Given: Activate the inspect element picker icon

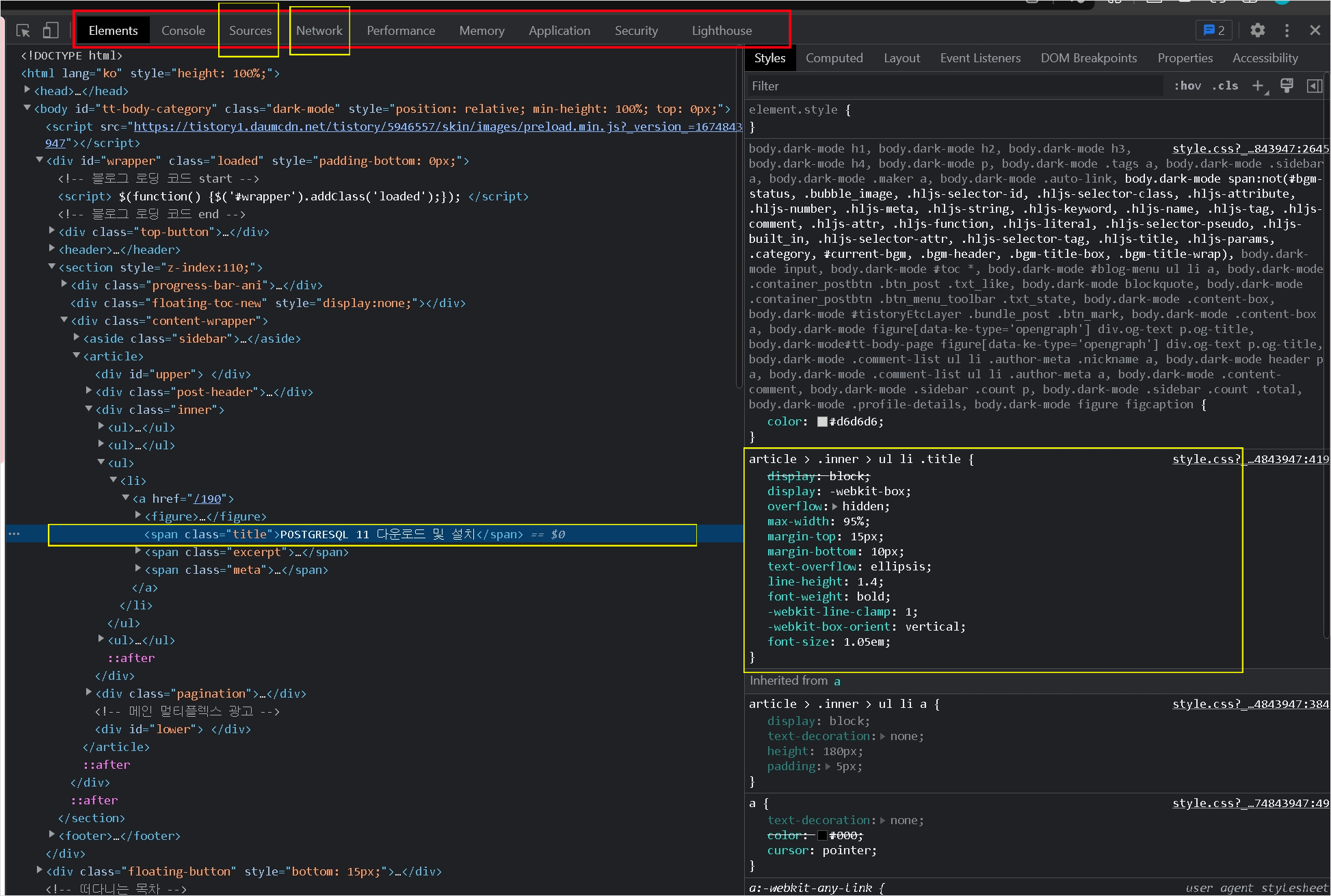Looking at the screenshot, I should (23, 31).
